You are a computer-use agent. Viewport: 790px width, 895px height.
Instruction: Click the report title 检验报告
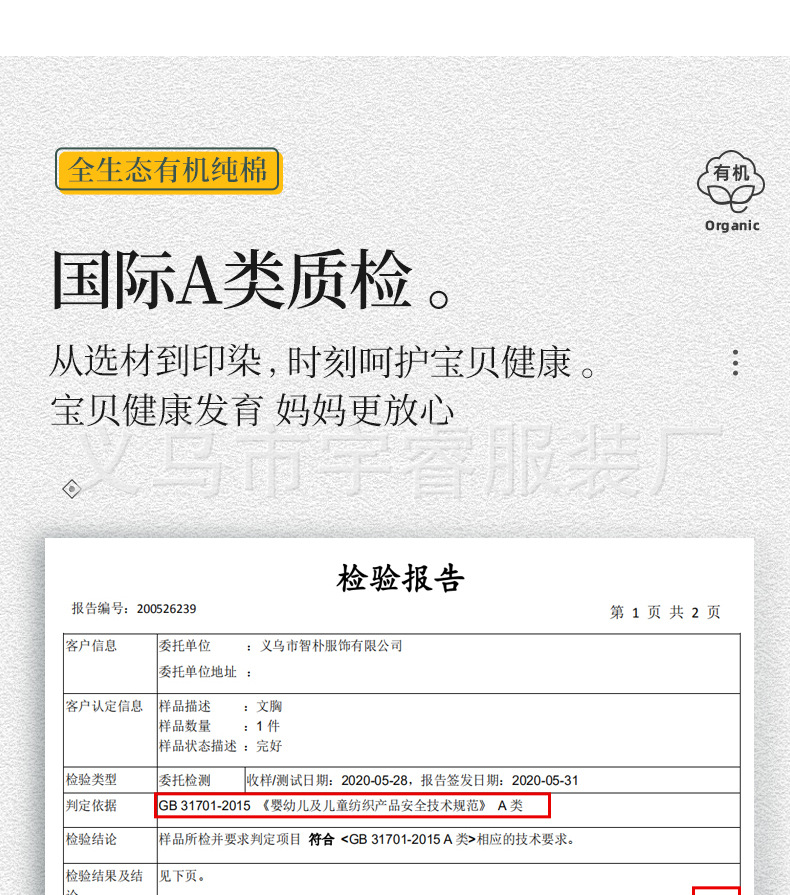400,578
